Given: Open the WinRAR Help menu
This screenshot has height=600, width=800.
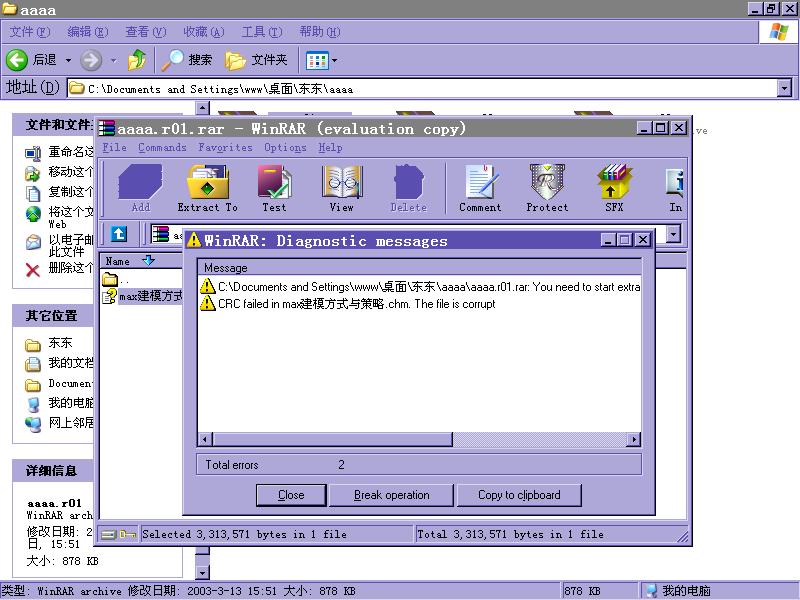Looking at the screenshot, I should pos(330,147).
